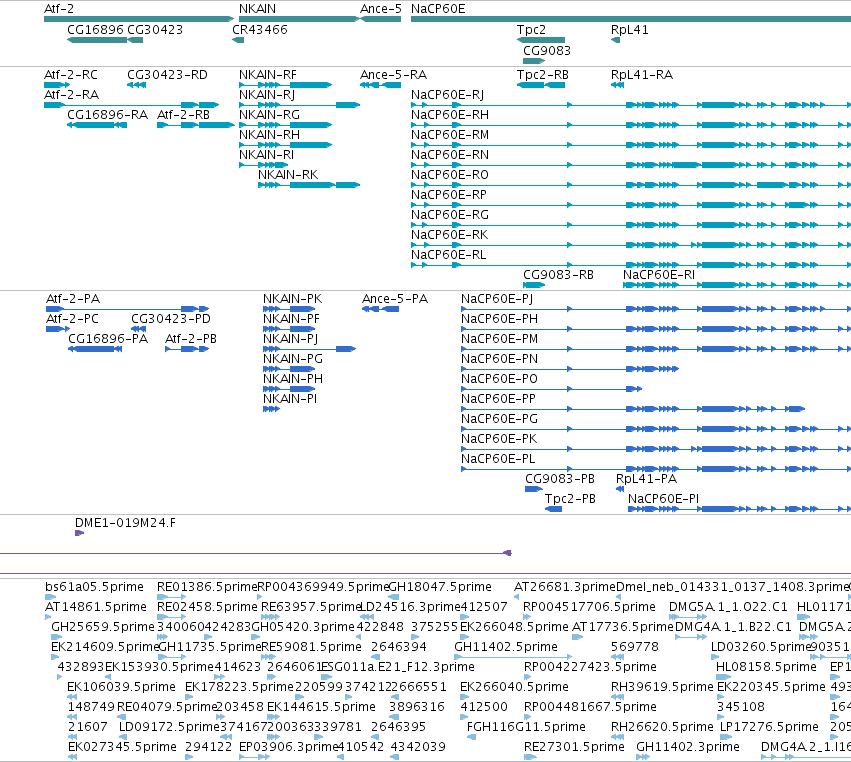Select transcript NaCP60E-RL
Viewport: 851px width, 762px height.
(x=448, y=255)
